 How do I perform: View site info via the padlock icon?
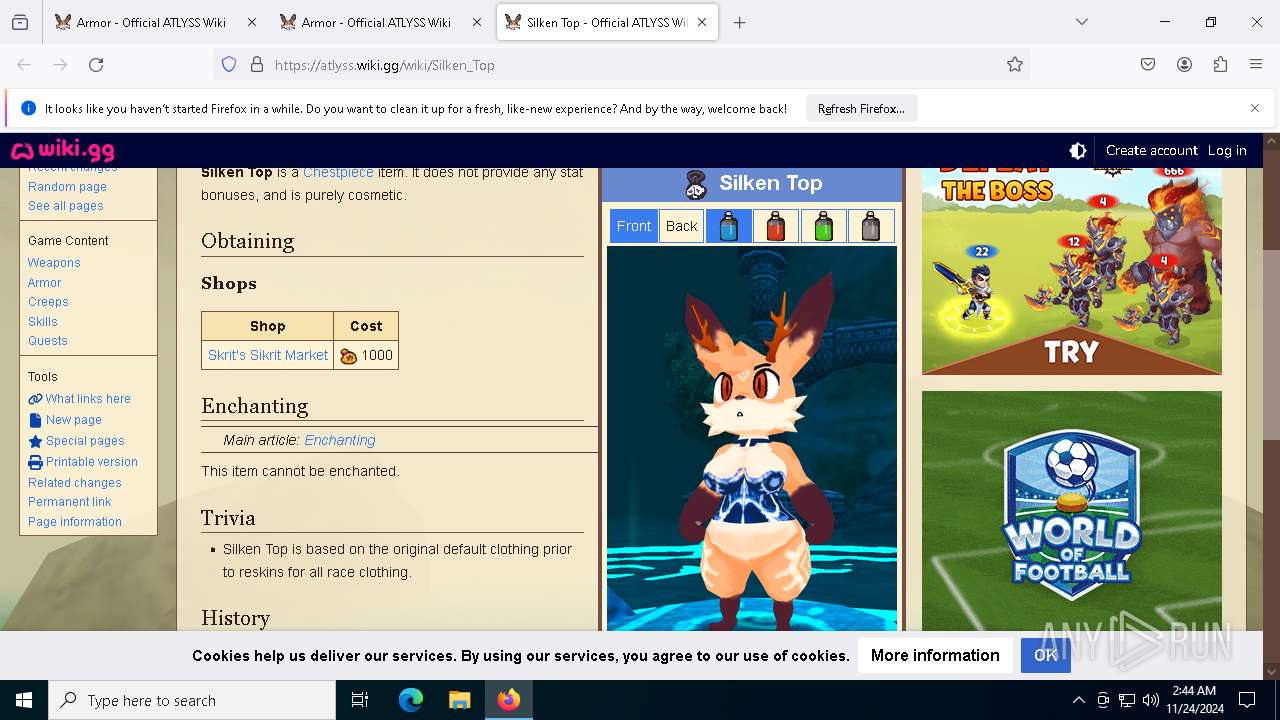click(257, 64)
